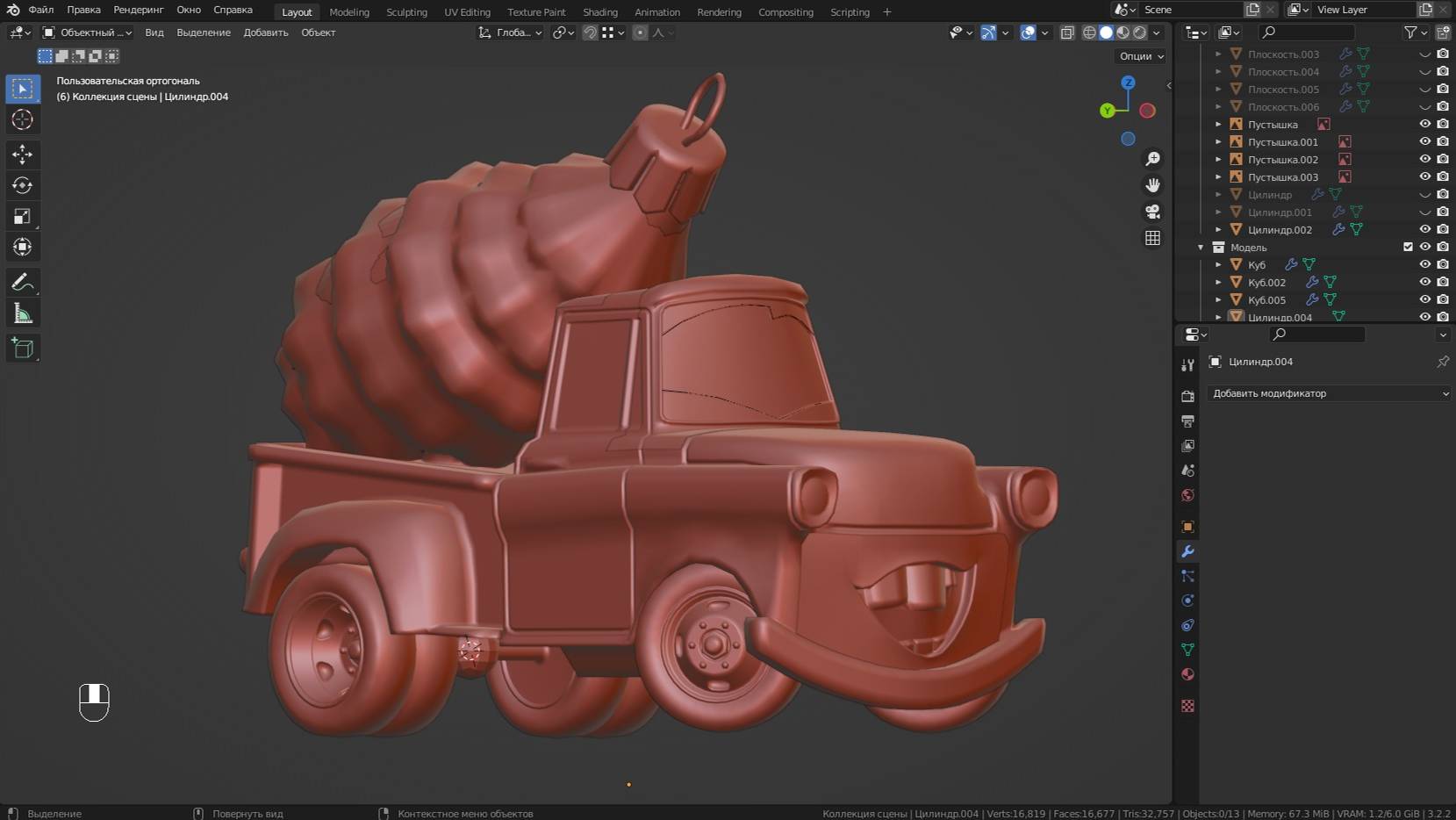Open the Выделение menu in viewport
Viewport: 1456px width, 820px height.
(x=204, y=32)
